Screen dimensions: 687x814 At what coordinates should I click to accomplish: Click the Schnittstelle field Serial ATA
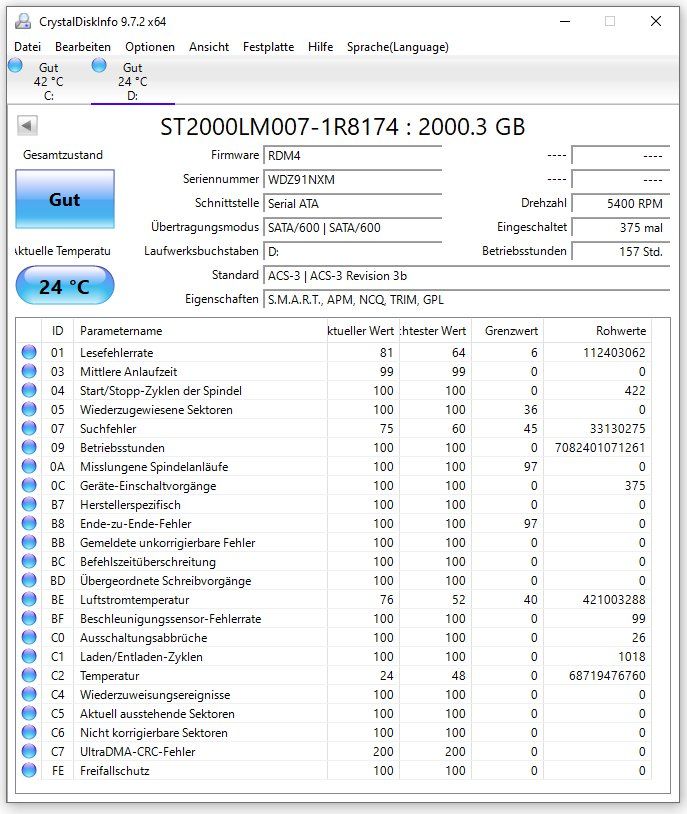353,204
